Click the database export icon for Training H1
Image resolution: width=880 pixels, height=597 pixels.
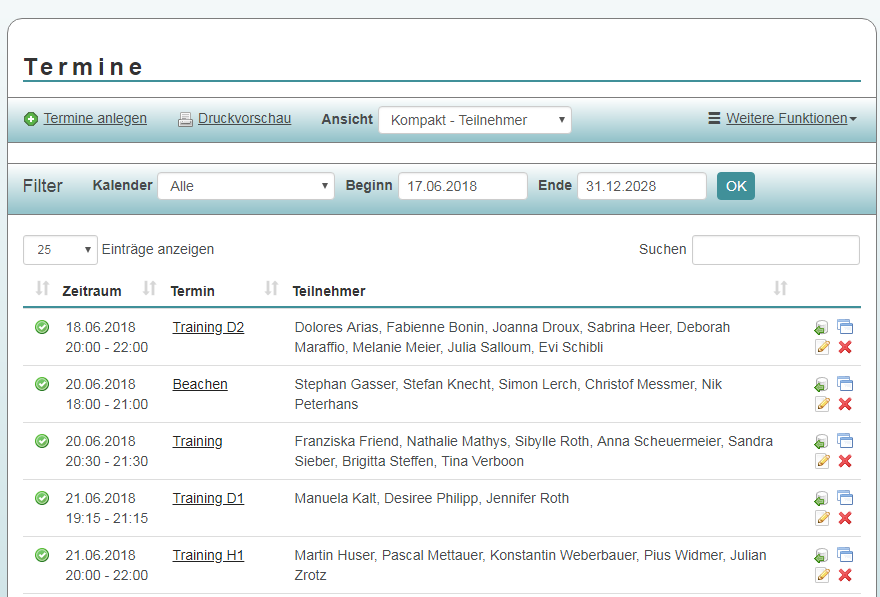(x=821, y=555)
